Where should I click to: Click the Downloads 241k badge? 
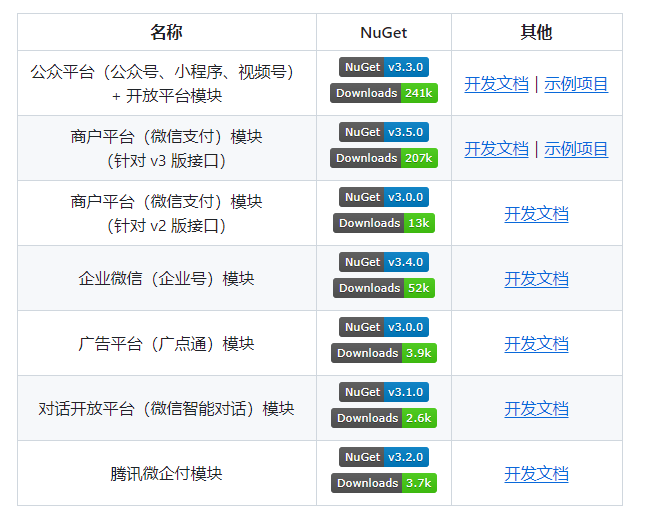384,93
